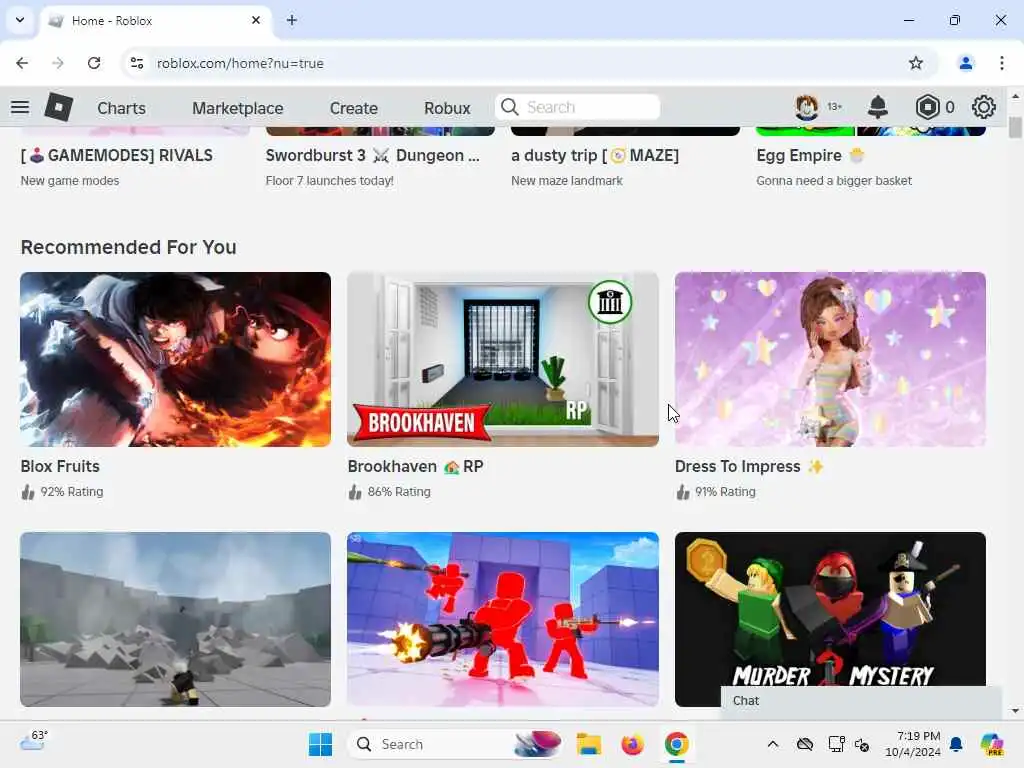Open the Chrome profile icon
Image resolution: width=1024 pixels, height=768 pixels.
[x=965, y=63]
